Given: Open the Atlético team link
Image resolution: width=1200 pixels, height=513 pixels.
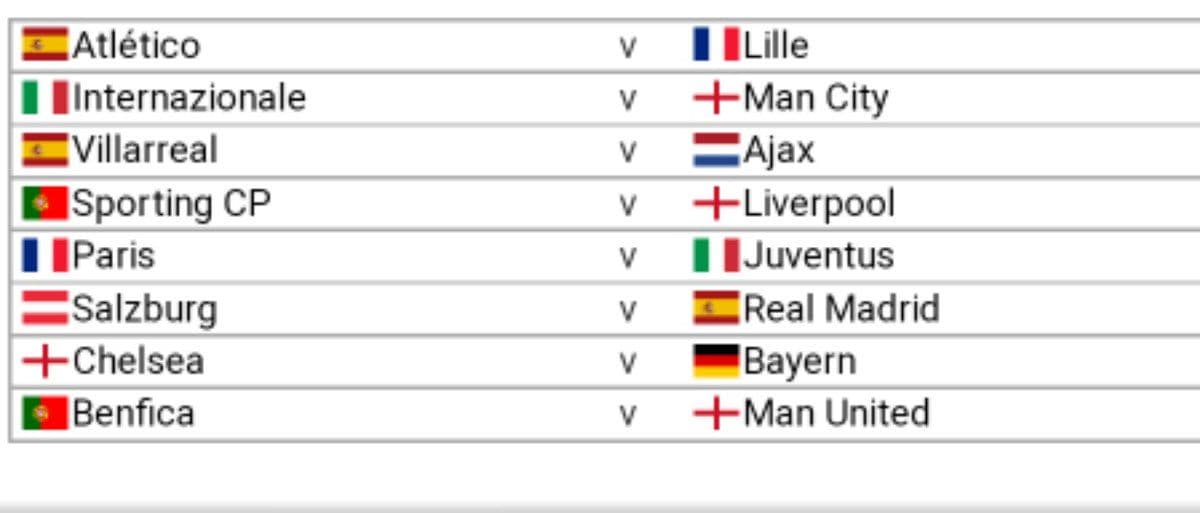Looking at the screenshot, I should [136, 45].
